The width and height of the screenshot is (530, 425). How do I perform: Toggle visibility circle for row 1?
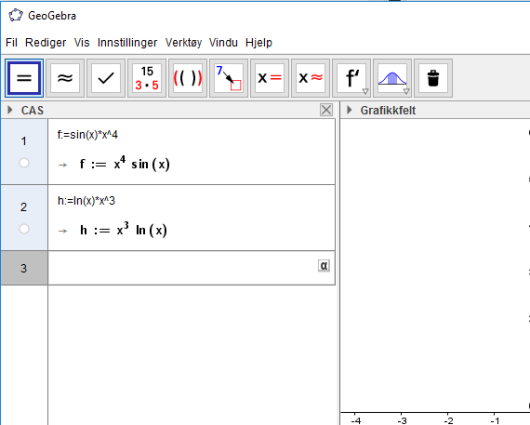point(24,163)
